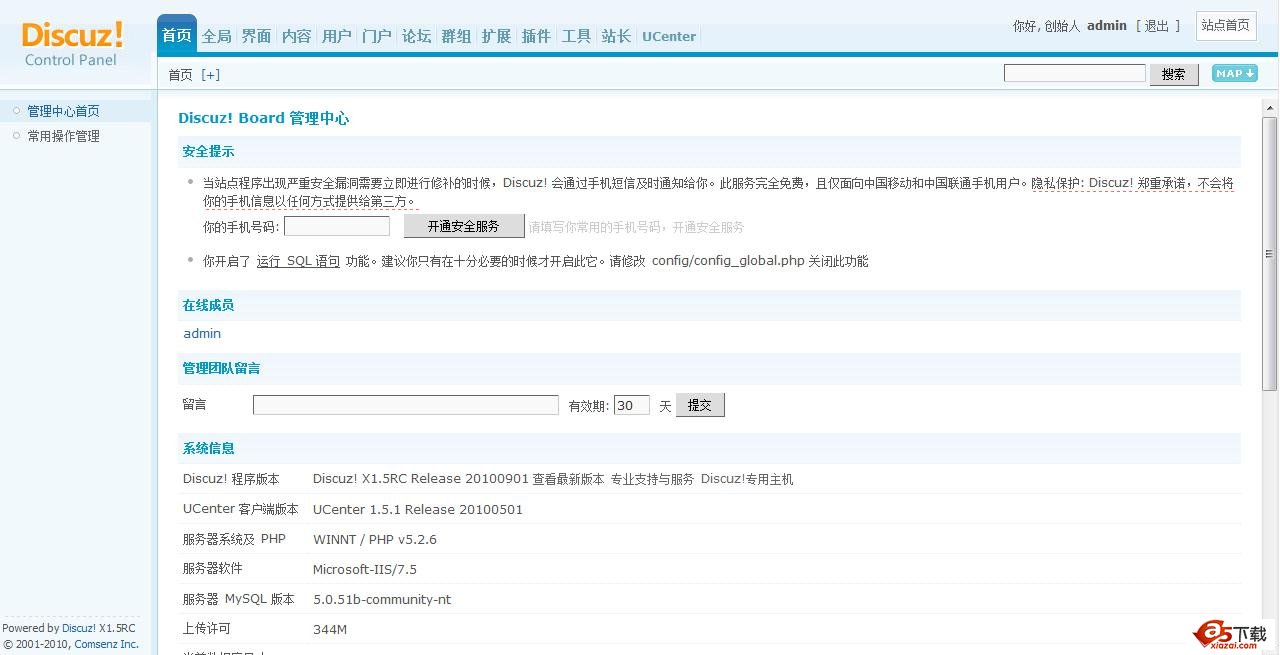1280x655 pixels.
Task: Click the 站点首页 button
Action: click(1225, 26)
